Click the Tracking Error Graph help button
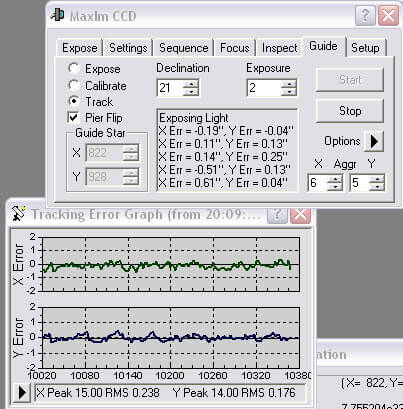 [277, 214]
